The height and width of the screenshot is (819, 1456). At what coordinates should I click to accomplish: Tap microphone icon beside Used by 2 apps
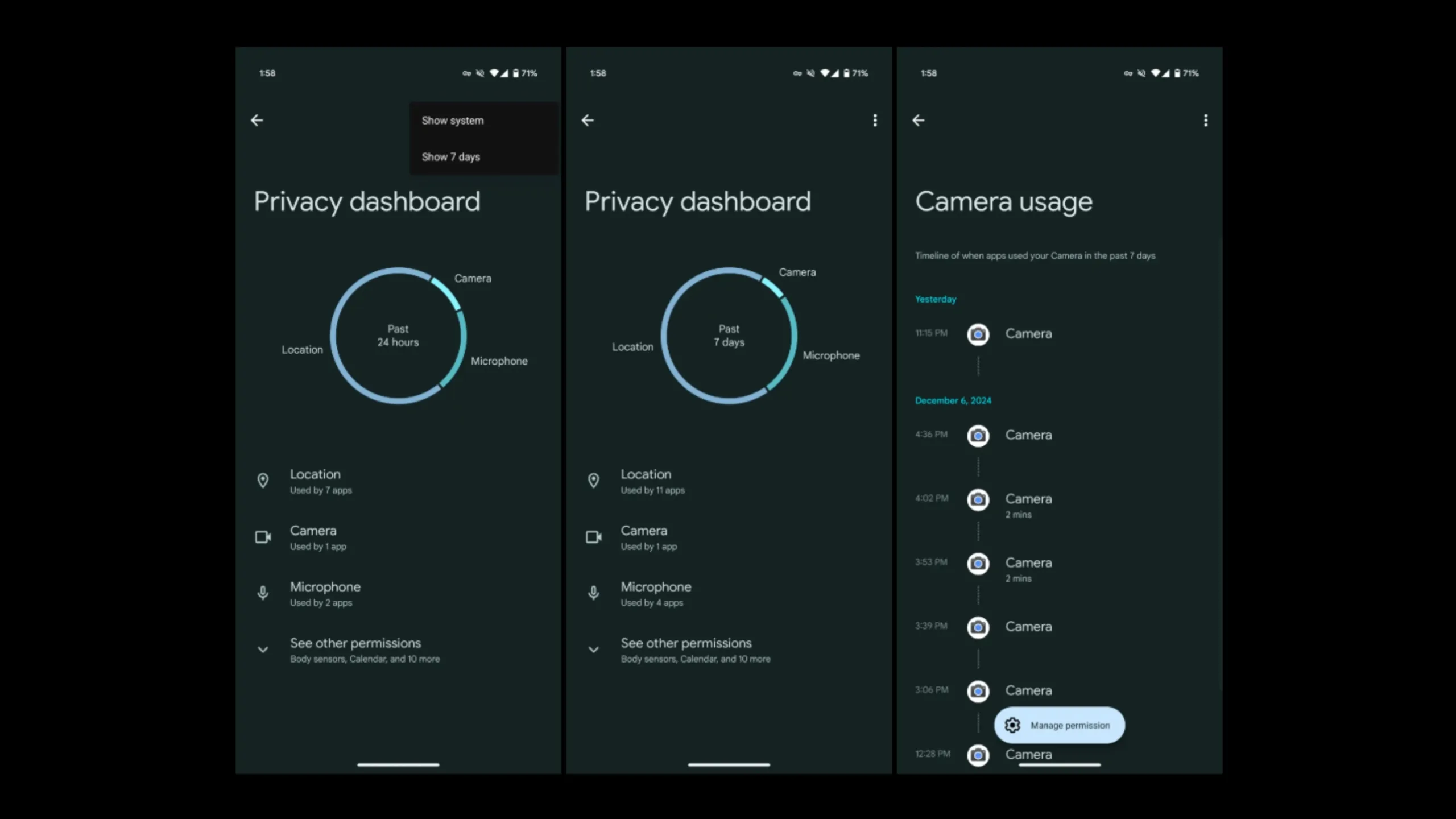click(x=263, y=593)
